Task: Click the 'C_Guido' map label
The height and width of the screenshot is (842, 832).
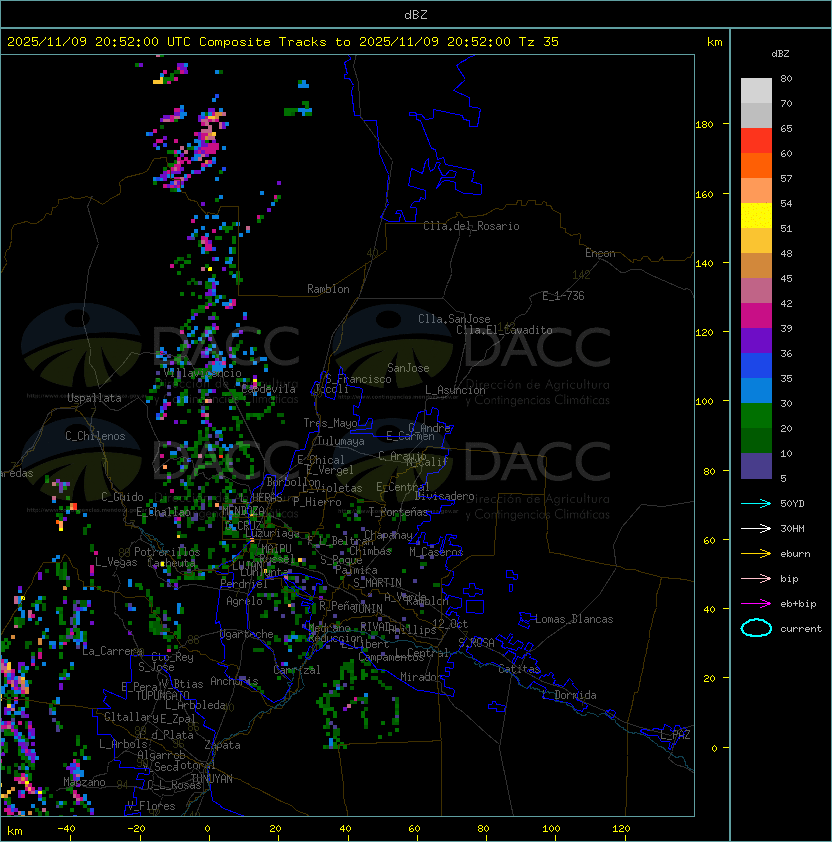Action: (122, 497)
